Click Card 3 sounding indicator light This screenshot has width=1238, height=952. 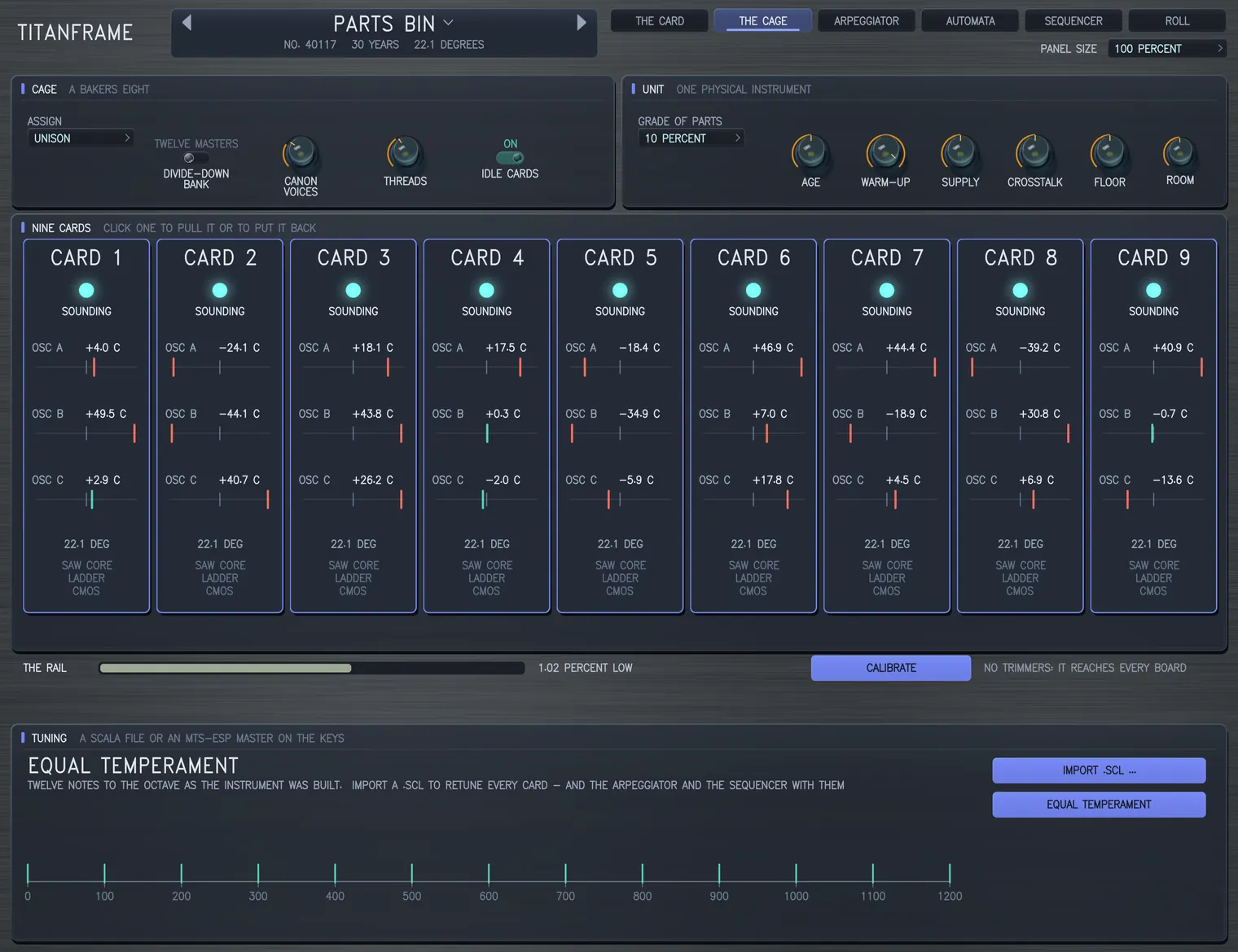pyautogui.click(x=353, y=290)
